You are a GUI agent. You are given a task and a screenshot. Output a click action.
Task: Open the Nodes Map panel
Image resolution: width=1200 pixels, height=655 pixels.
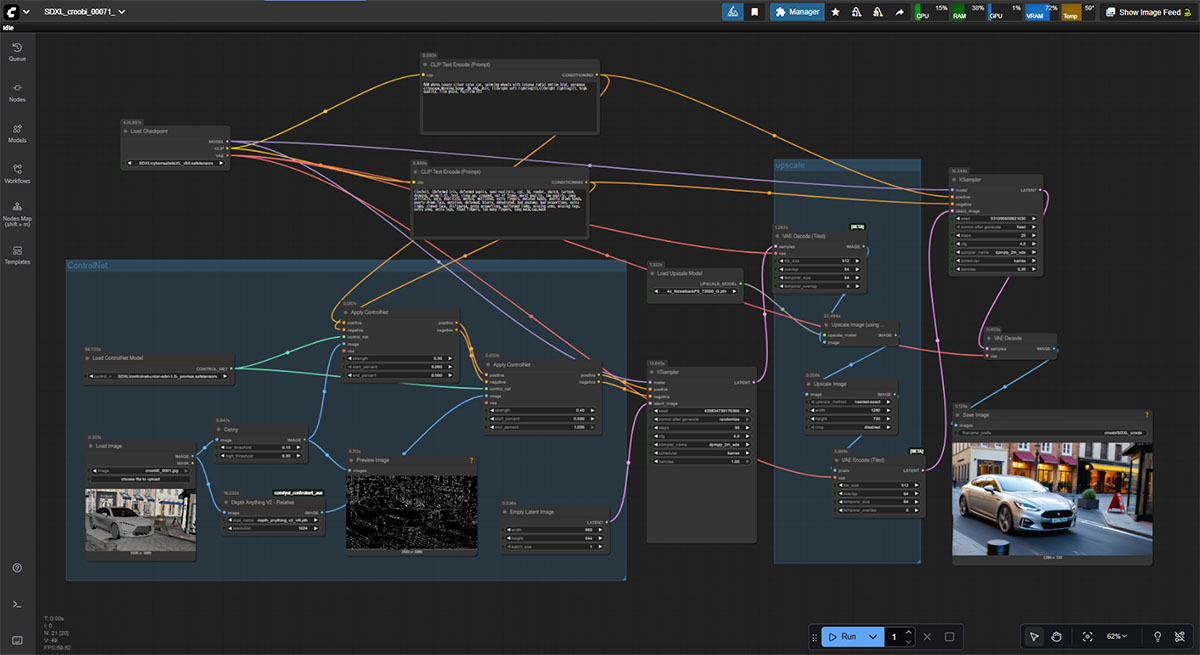coord(17,214)
